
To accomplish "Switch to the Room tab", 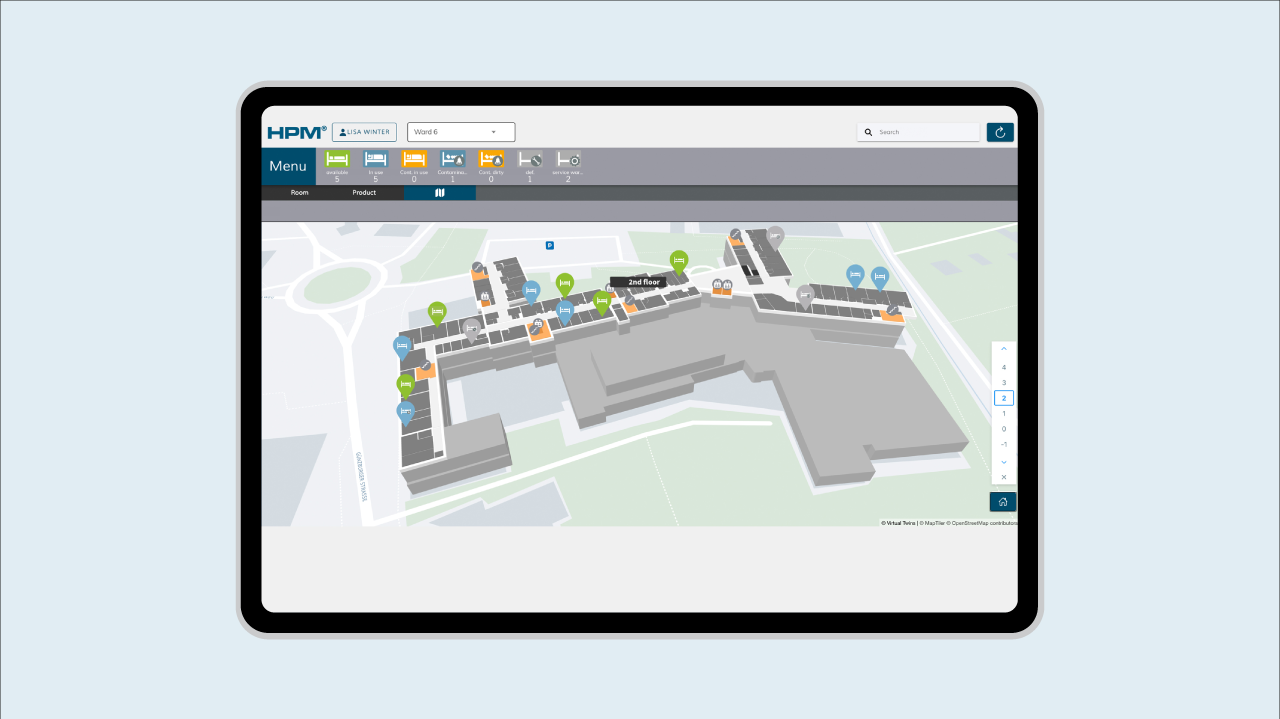I will tap(300, 192).
